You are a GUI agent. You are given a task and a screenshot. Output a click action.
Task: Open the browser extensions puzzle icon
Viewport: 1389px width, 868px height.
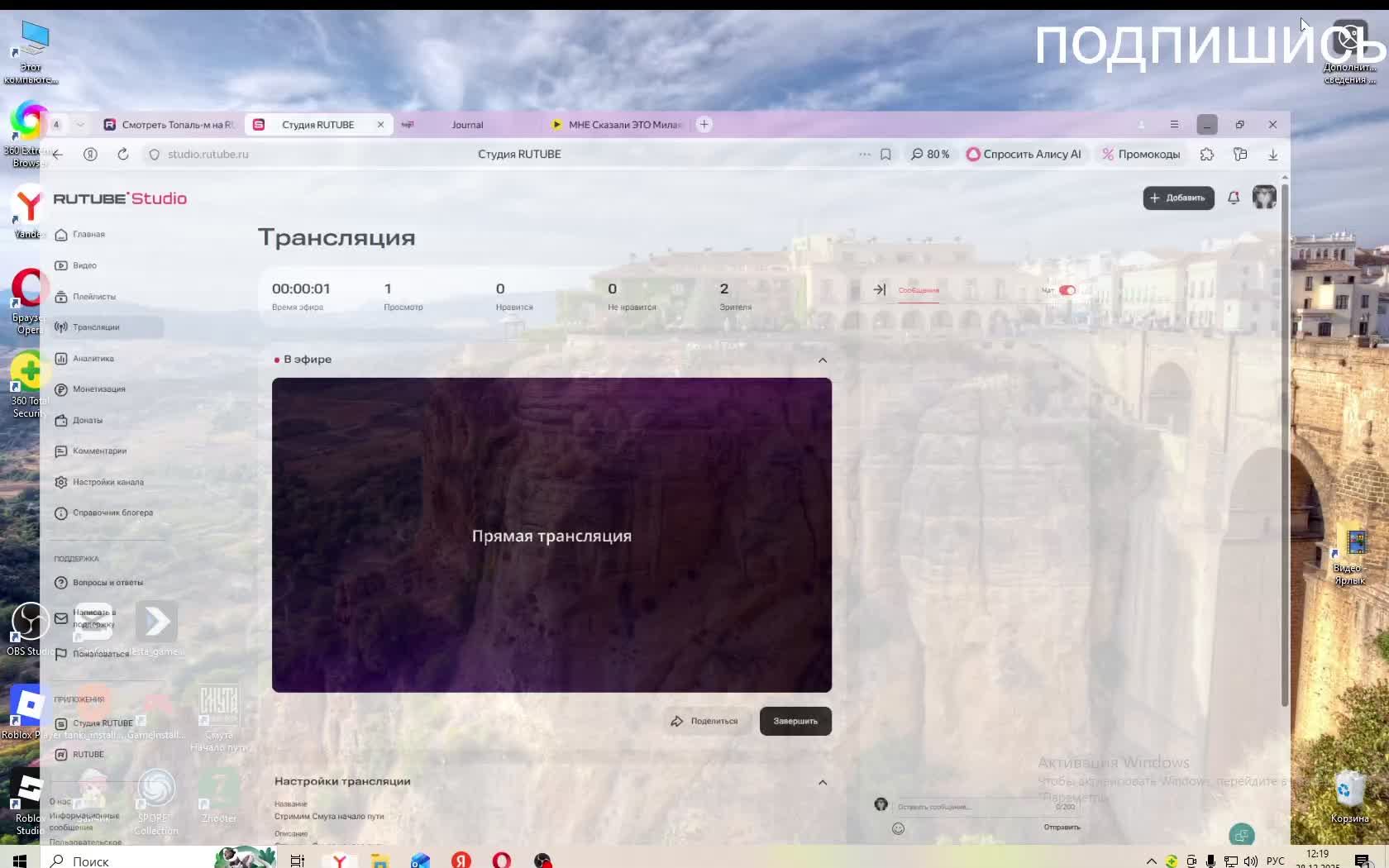click(x=1207, y=155)
